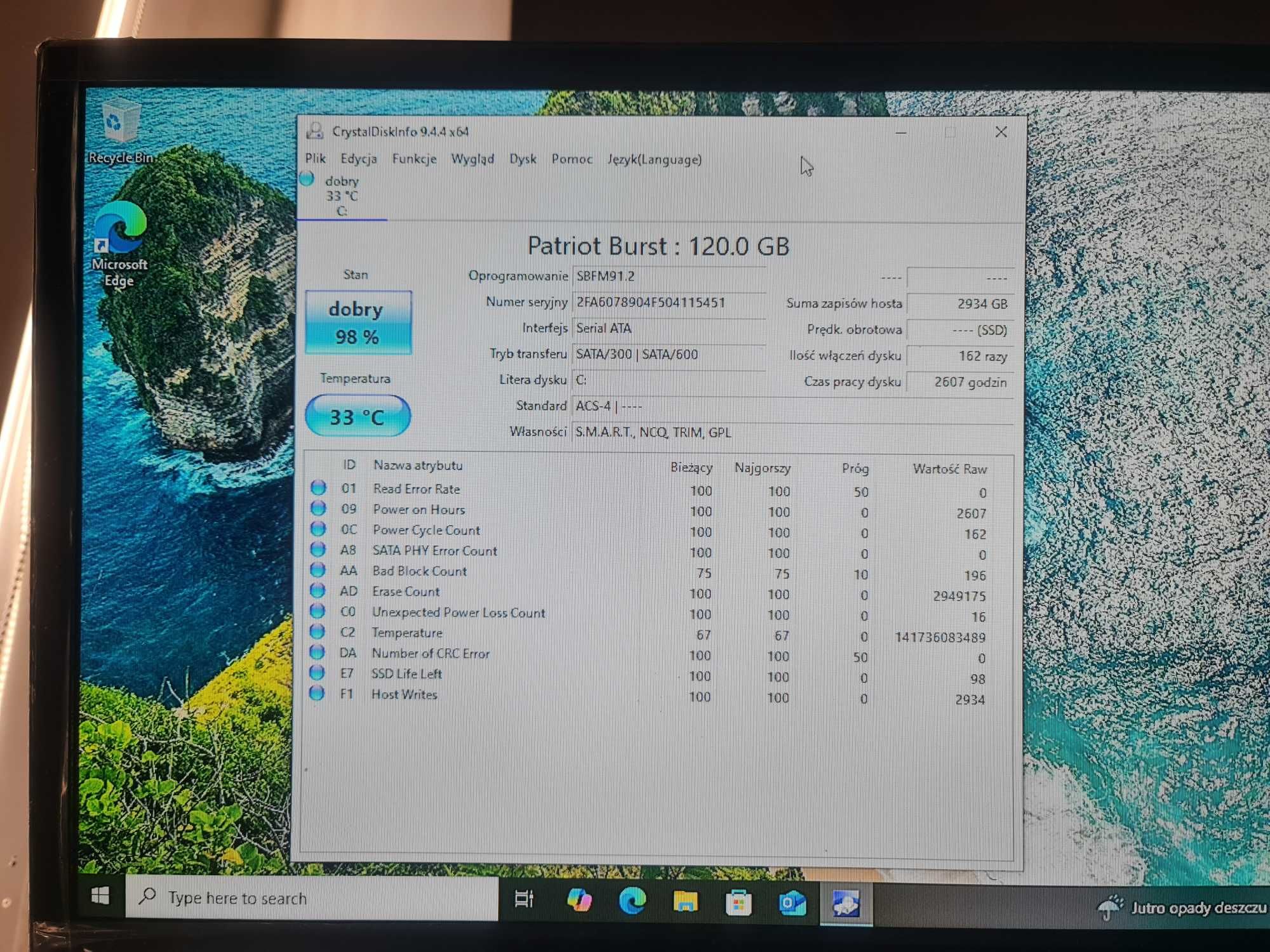Click the Erase Count raw value 2949175
The width and height of the screenshot is (1270, 952).
959,596
